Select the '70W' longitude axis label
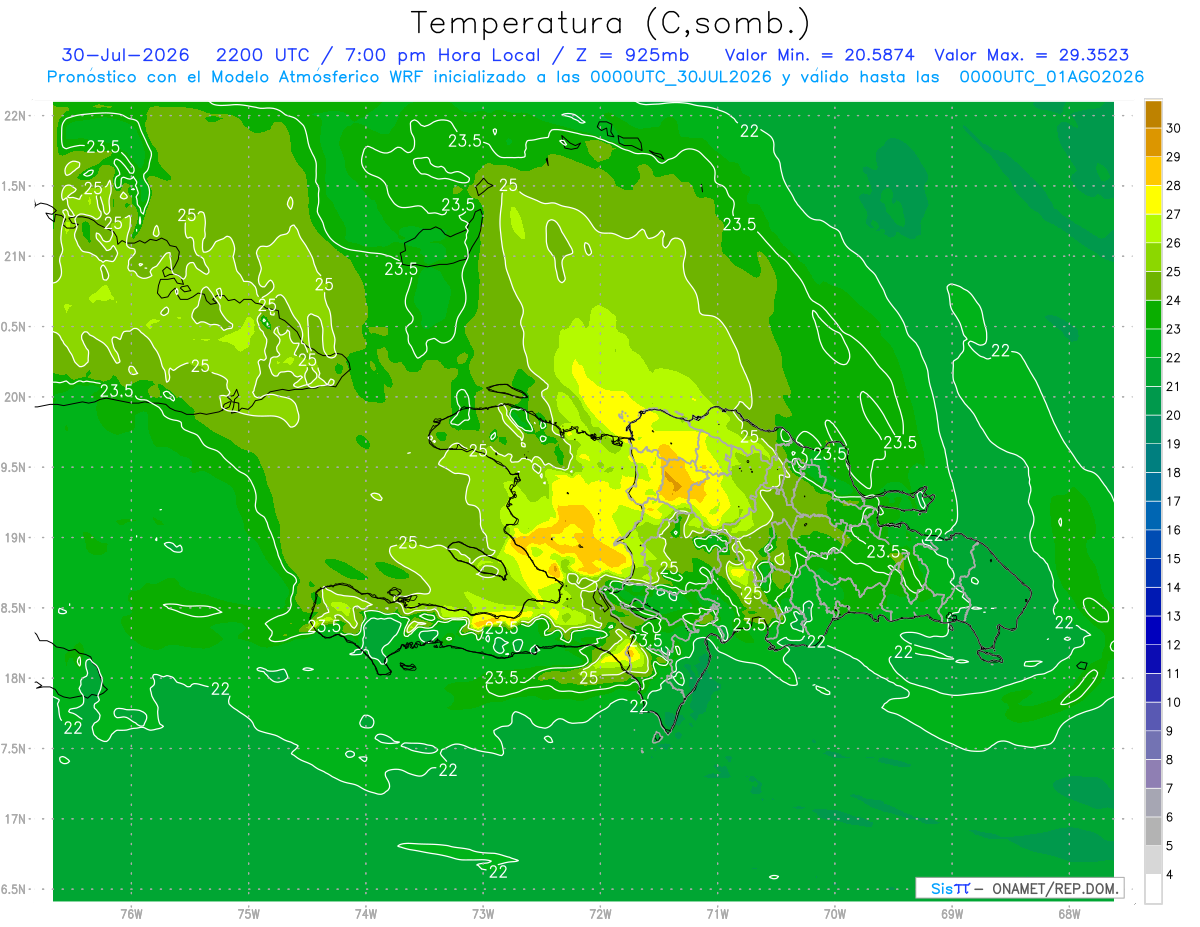This screenshot has height=927, width=1200. pos(835,913)
